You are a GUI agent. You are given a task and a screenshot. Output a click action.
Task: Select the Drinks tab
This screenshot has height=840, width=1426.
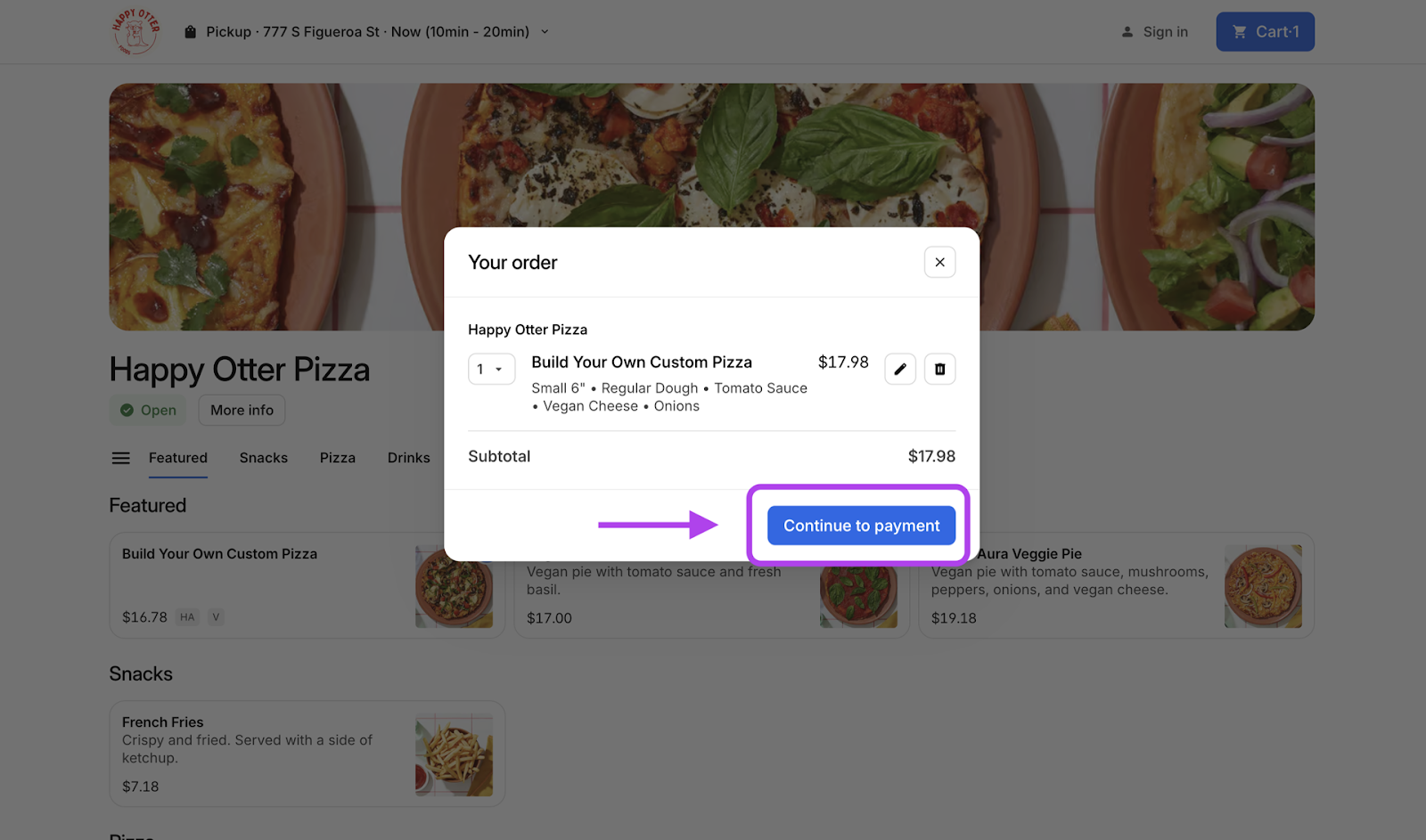pyautogui.click(x=408, y=458)
